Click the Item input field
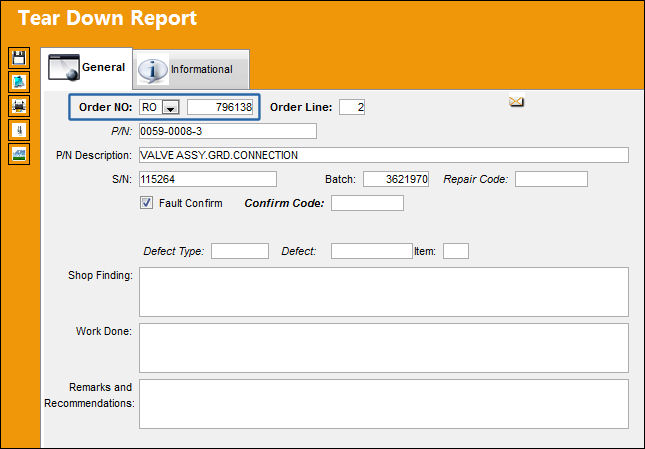The height and width of the screenshot is (449, 645). click(456, 251)
